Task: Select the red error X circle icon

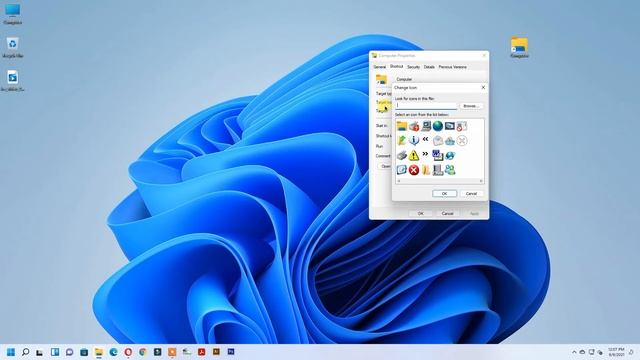Action: pyautogui.click(x=414, y=170)
